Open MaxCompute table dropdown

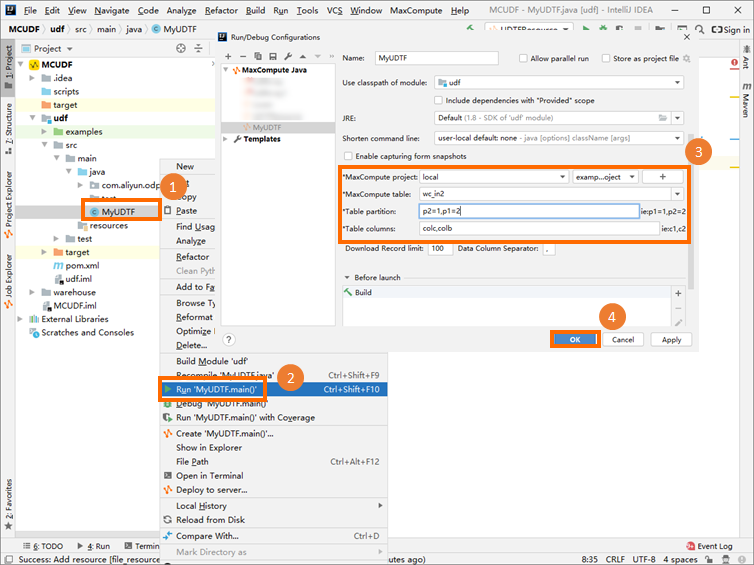click(x=677, y=194)
